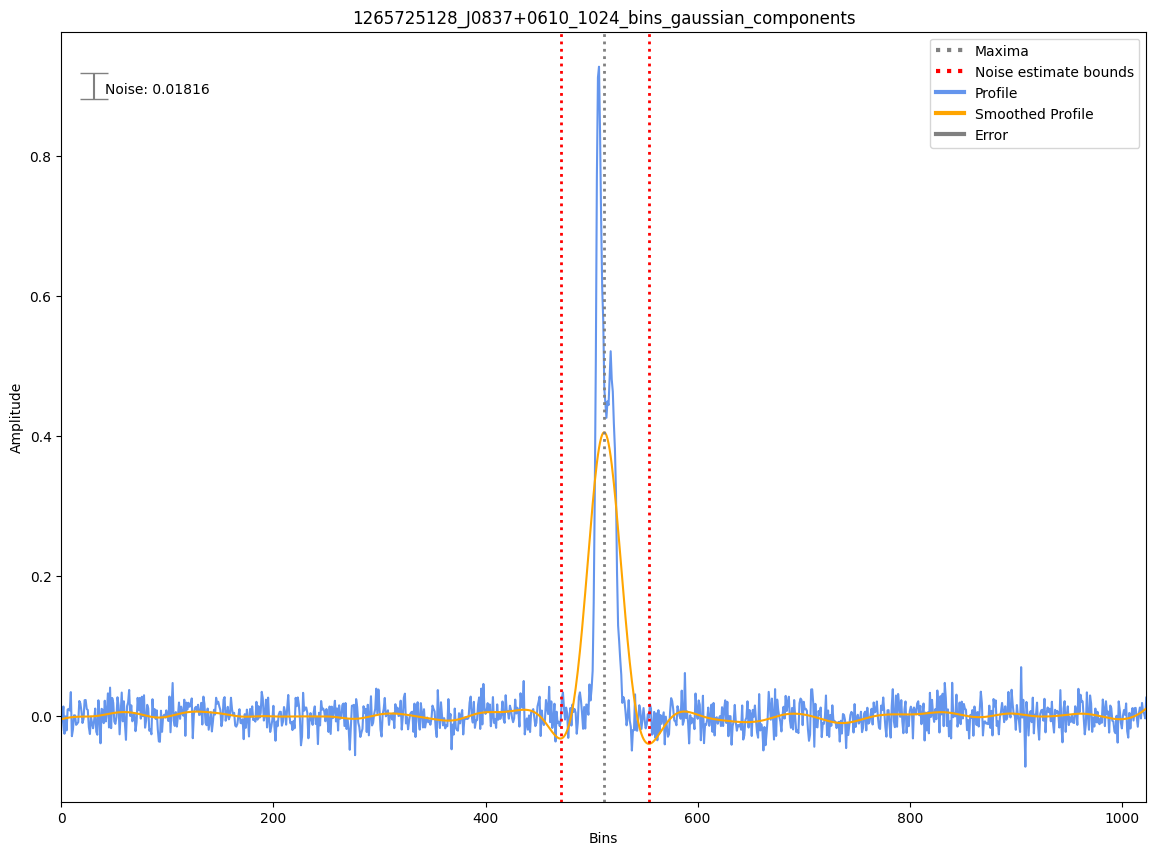Click the gray dotted Maxima legend line sample
This screenshot has height=855, width=1156.
pyautogui.click(x=950, y=51)
